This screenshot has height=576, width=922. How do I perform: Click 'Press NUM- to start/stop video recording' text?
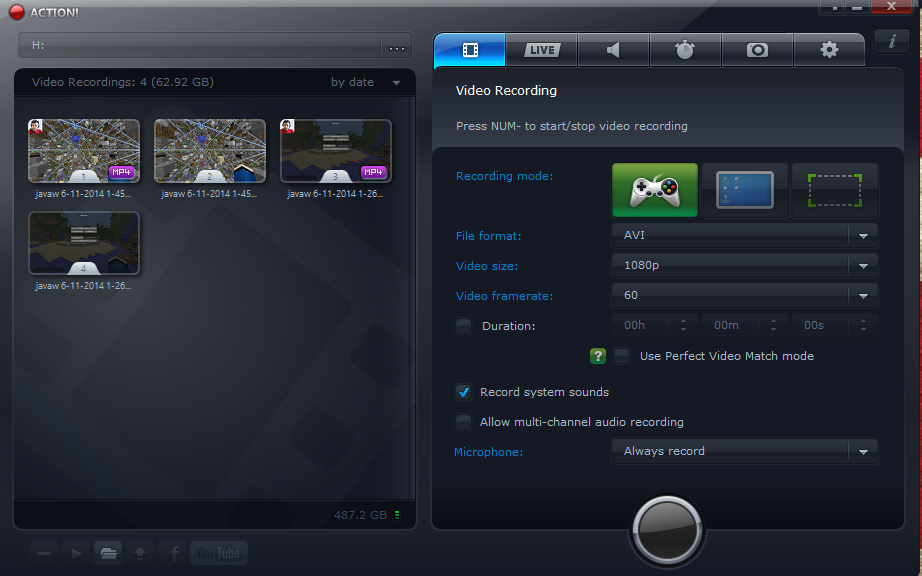(x=572, y=126)
